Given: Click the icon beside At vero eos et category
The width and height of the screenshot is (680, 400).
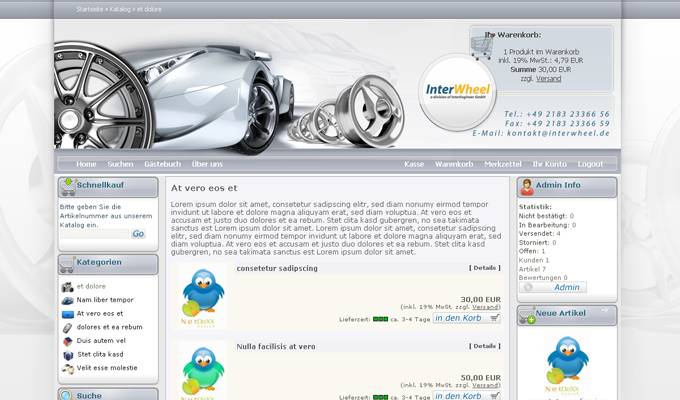Looking at the screenshot, I should tap(68, 314).
